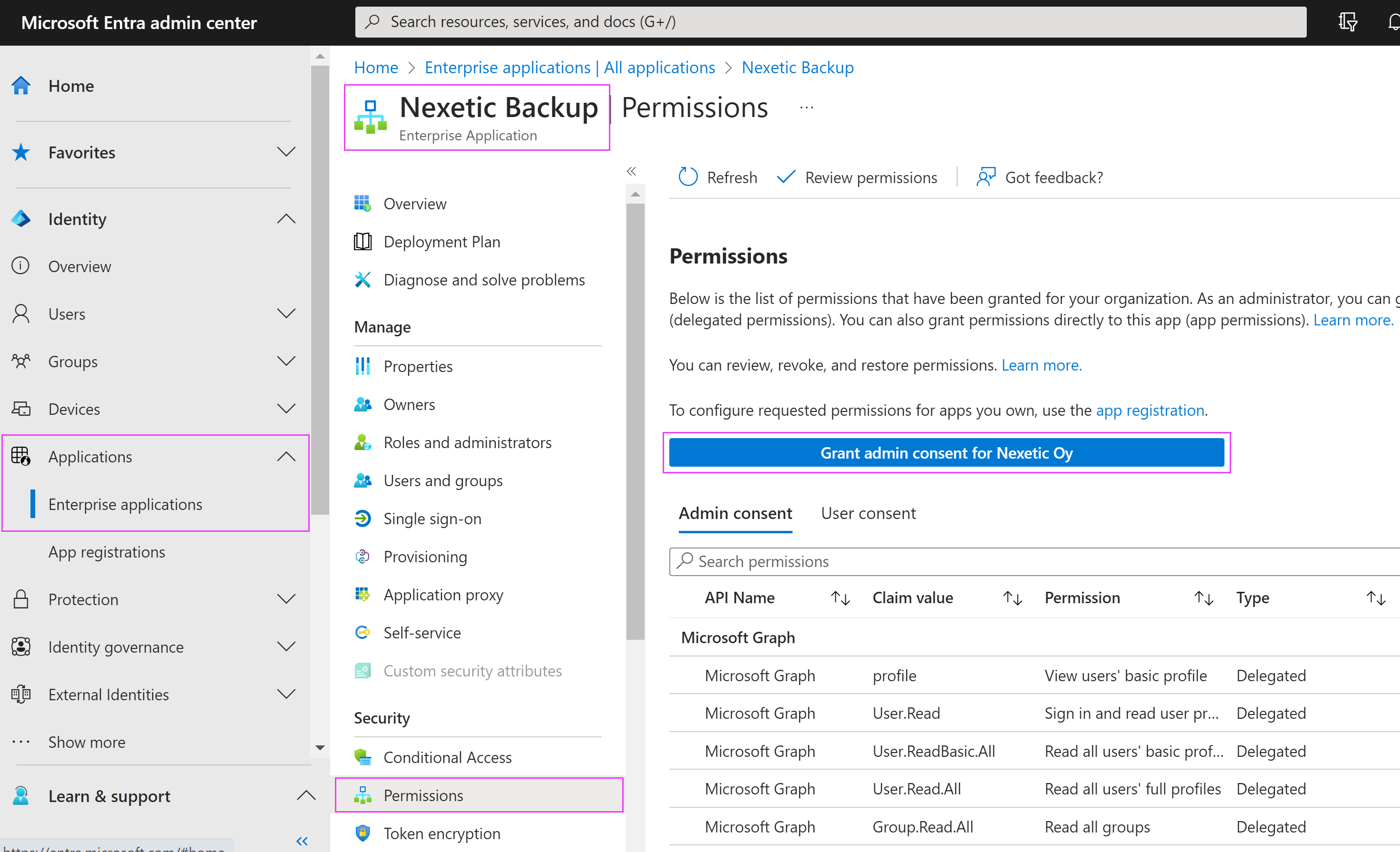
Task: Click the Review permissions checkmark icon
Action: tap(786, 177)
